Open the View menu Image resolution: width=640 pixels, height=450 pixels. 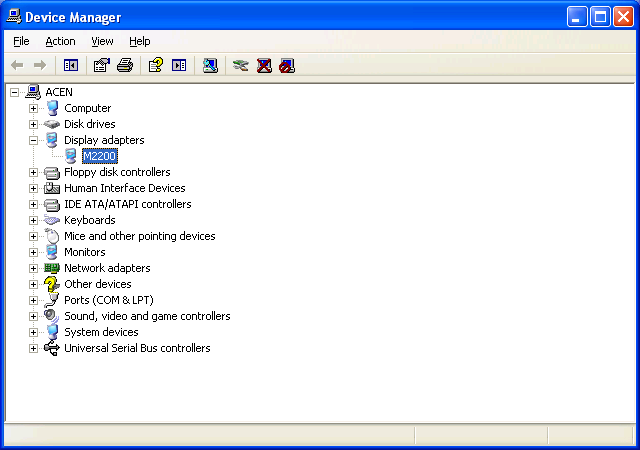point(102,41)
